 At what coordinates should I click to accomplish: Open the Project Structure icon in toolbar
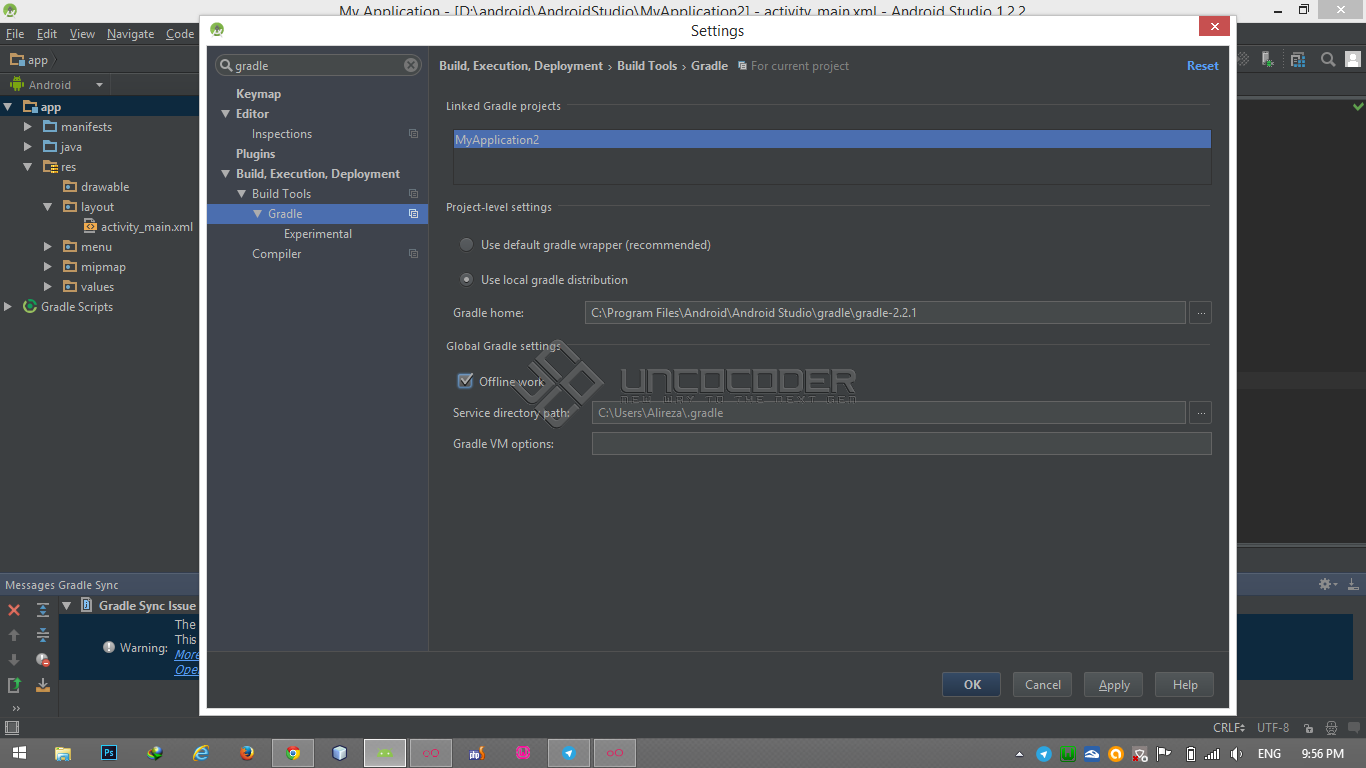pos(1298,60)
